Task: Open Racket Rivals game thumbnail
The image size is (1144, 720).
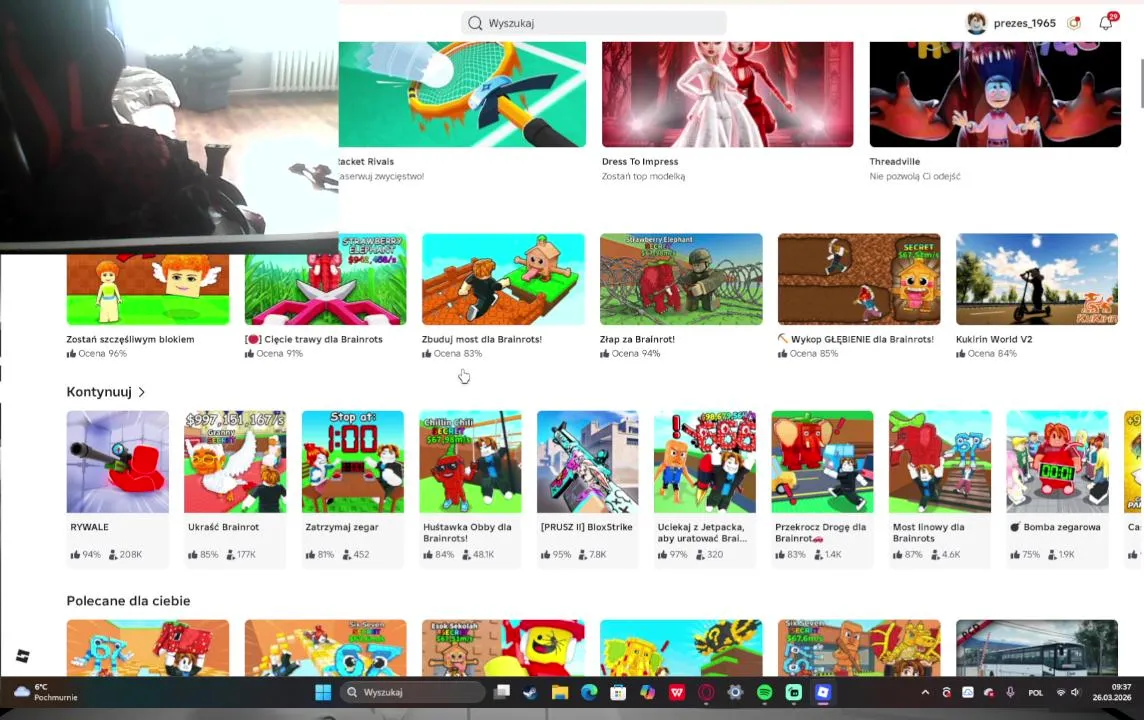Action: coord(463,94)
